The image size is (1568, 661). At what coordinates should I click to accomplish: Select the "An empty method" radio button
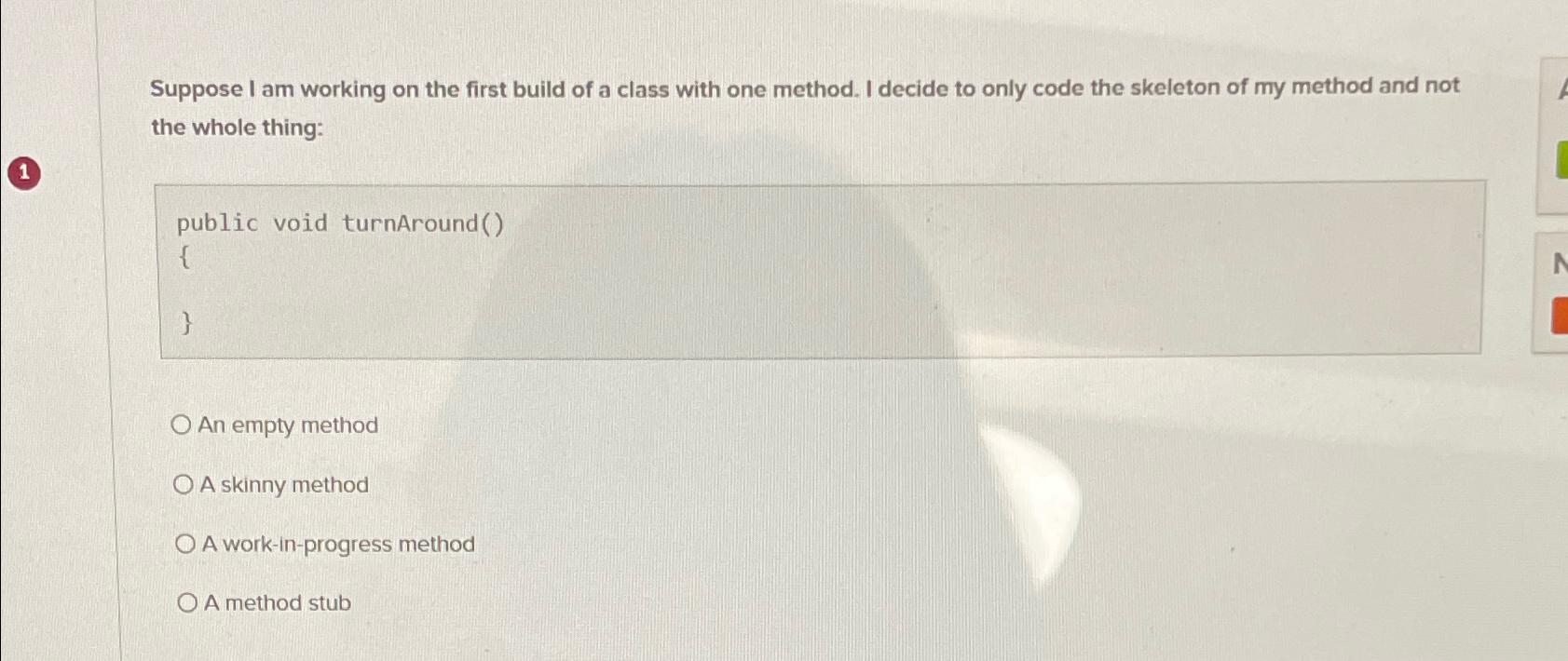pyautogui.click(x=184, y=425)
